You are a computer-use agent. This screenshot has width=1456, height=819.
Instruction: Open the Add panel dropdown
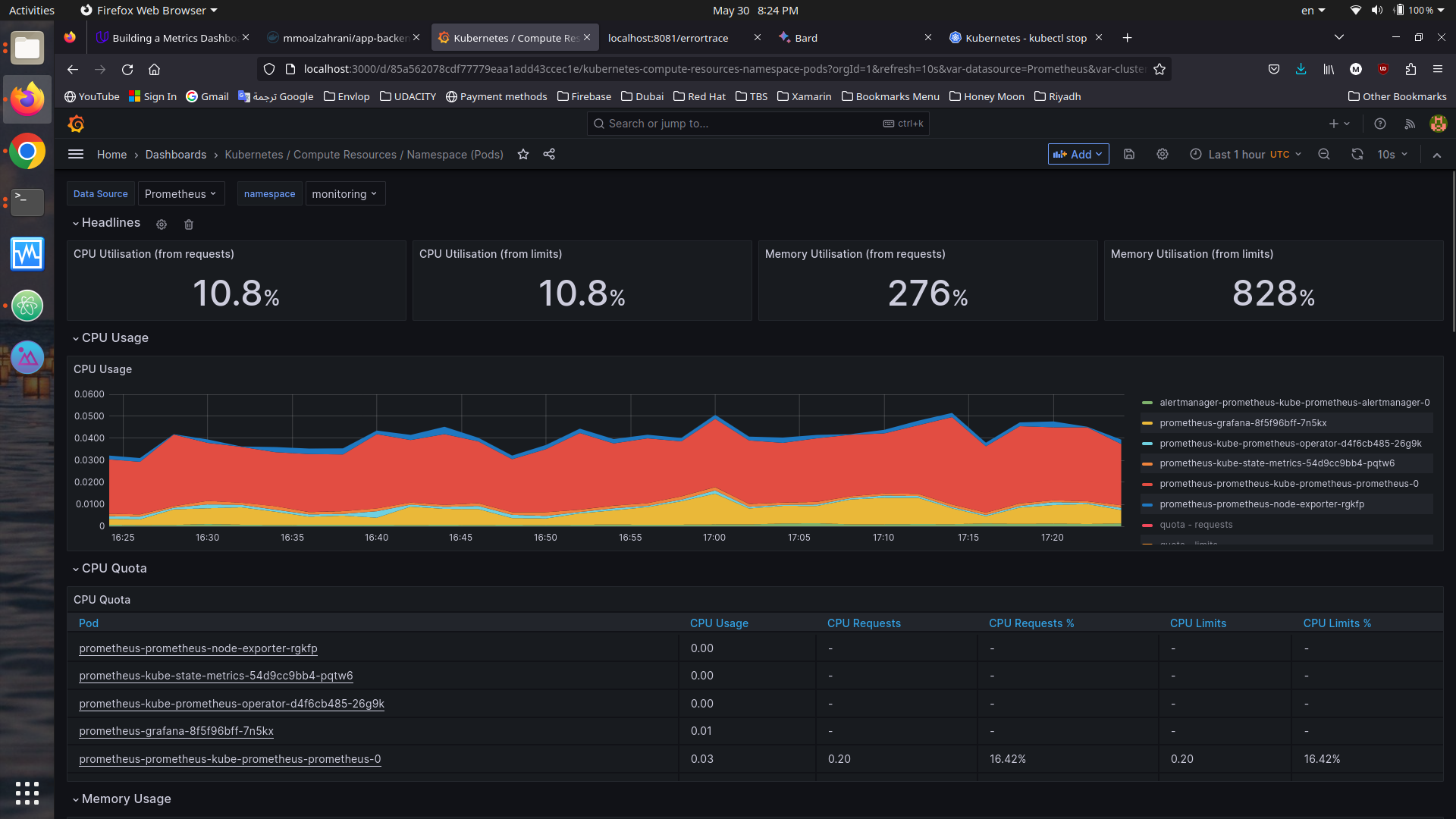[x=1078, y=154]
